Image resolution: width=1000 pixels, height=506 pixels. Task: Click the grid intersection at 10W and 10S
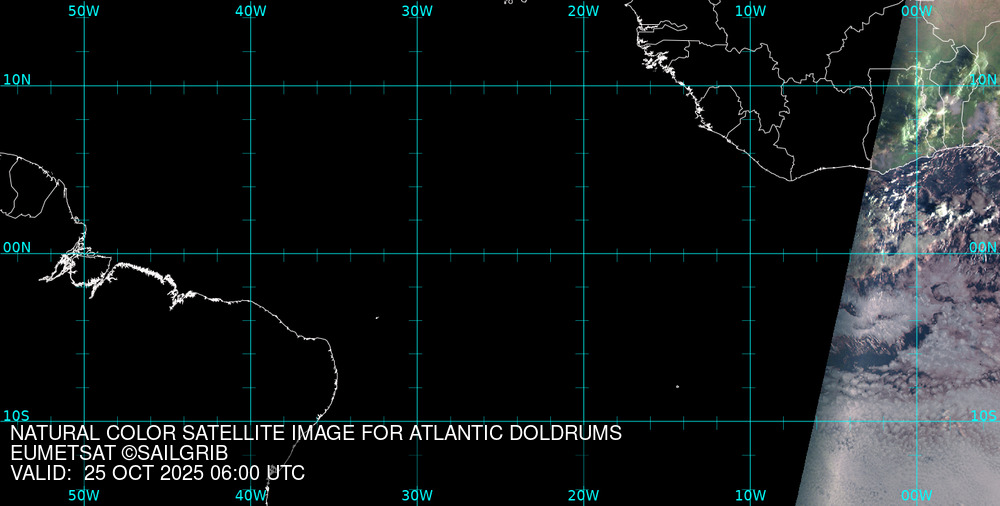750,420
